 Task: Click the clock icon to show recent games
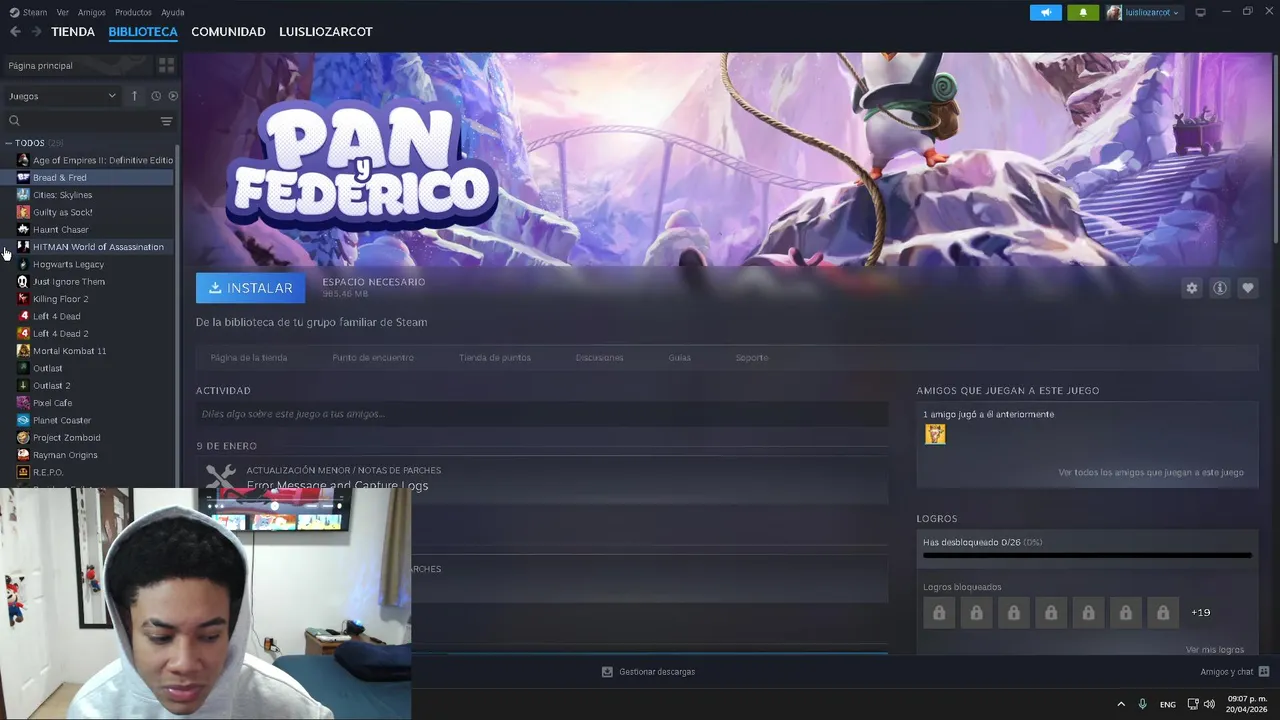pyautogui.click(x=156, y=96)
